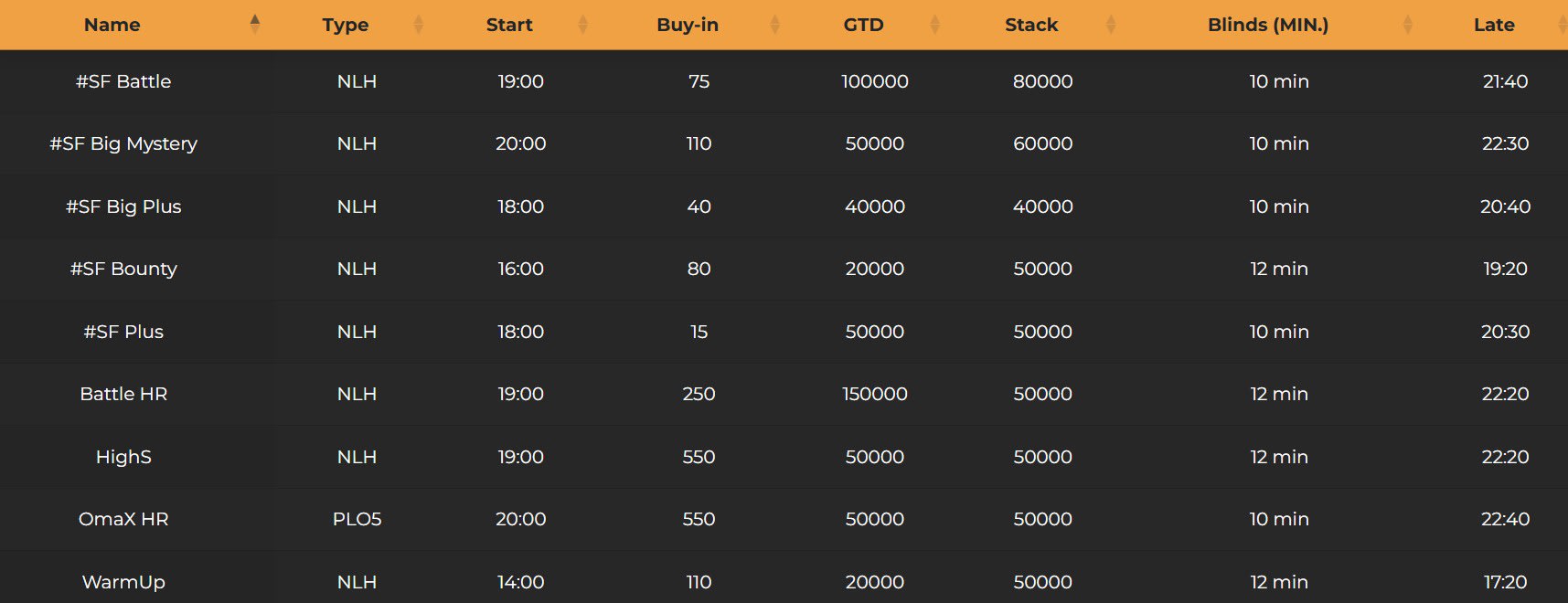This screenshot has width=1568, height=603.
Task: Click sort arrows beside Stack header
Action: [1111, 25]
